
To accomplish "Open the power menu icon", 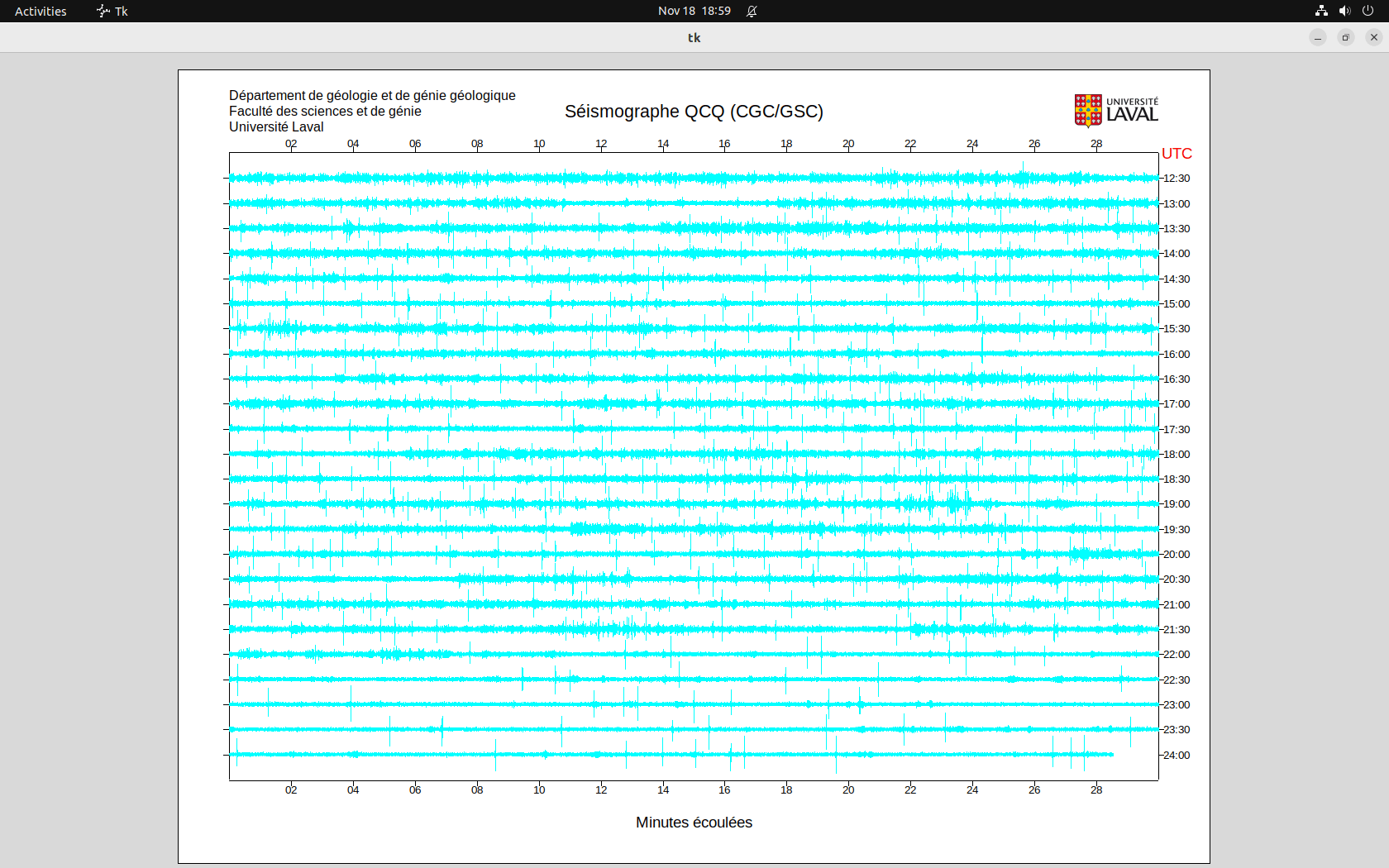I will click(1368, 11).
